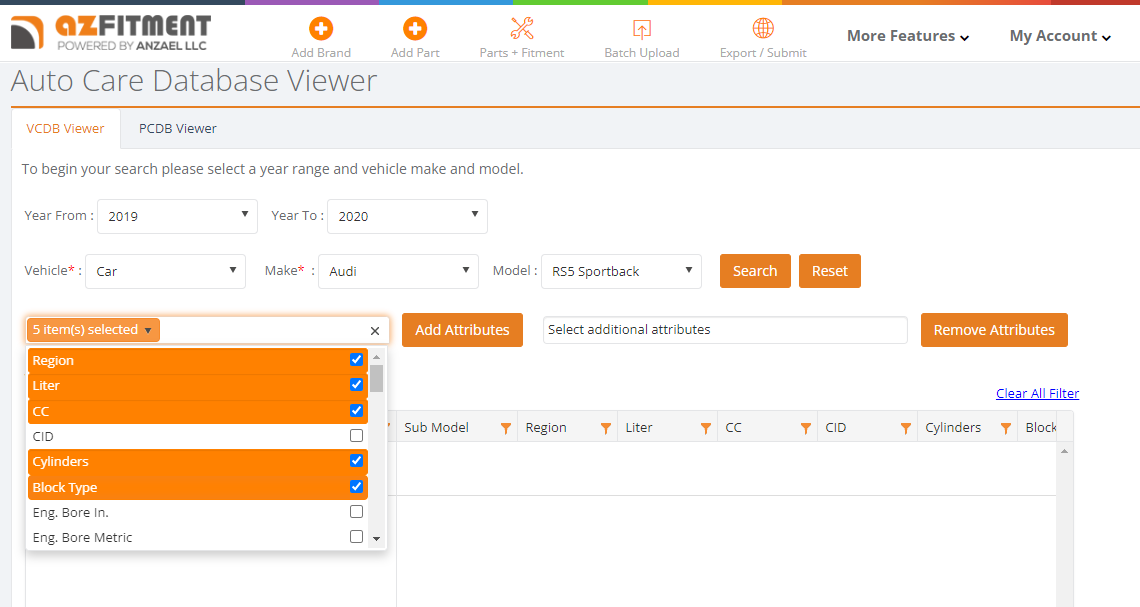Click the attribute list scroll up arrow
This screenshot has height=607, width=1140.
tap(377, 357)
